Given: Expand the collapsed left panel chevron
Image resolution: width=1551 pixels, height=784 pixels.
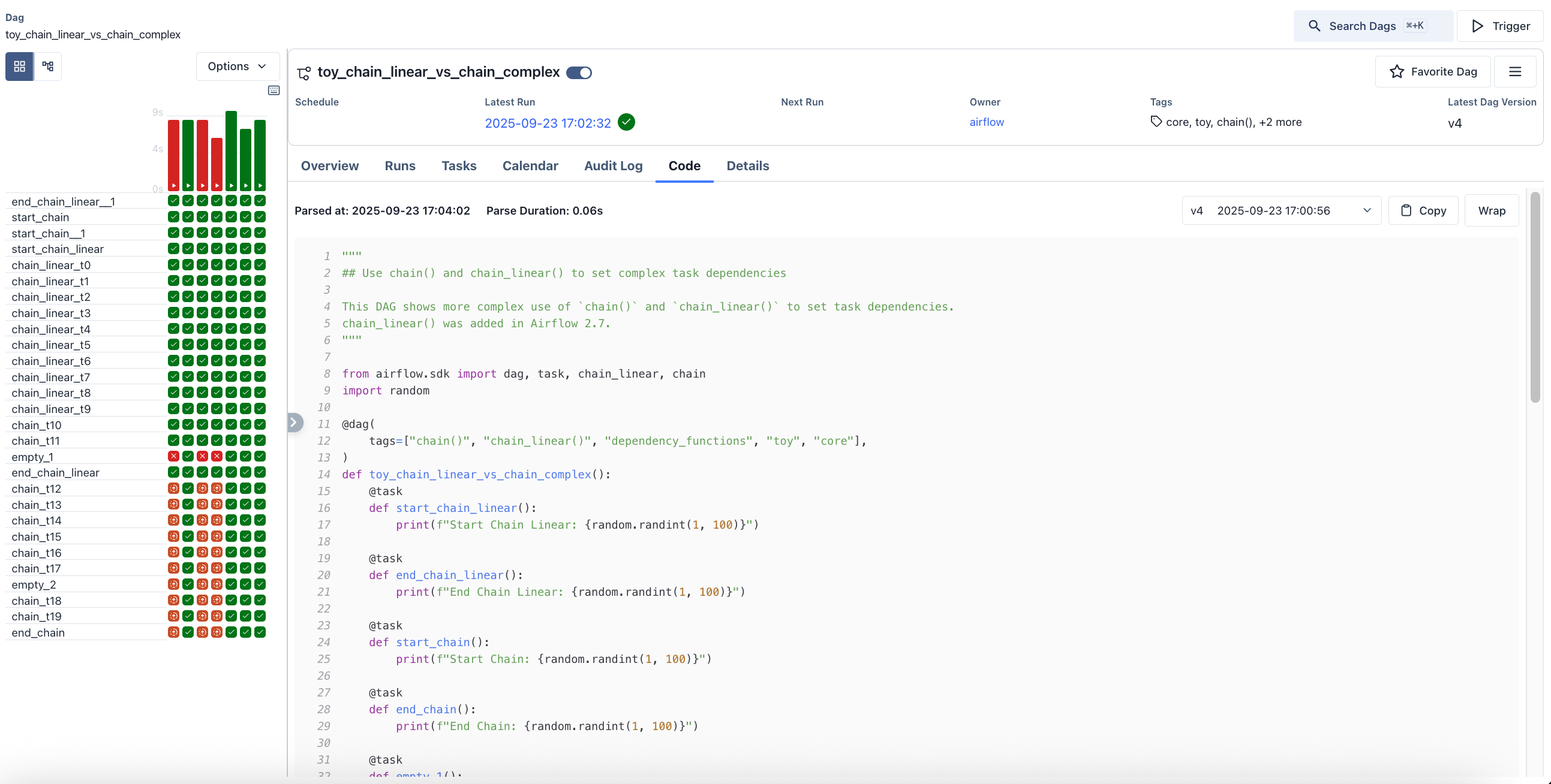Looking at the screenshot, I should 295,423.
